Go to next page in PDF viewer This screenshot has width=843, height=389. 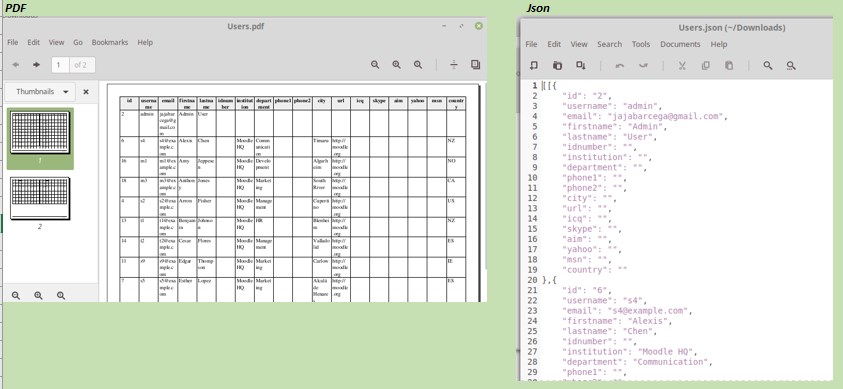click(x=36, y=65)
